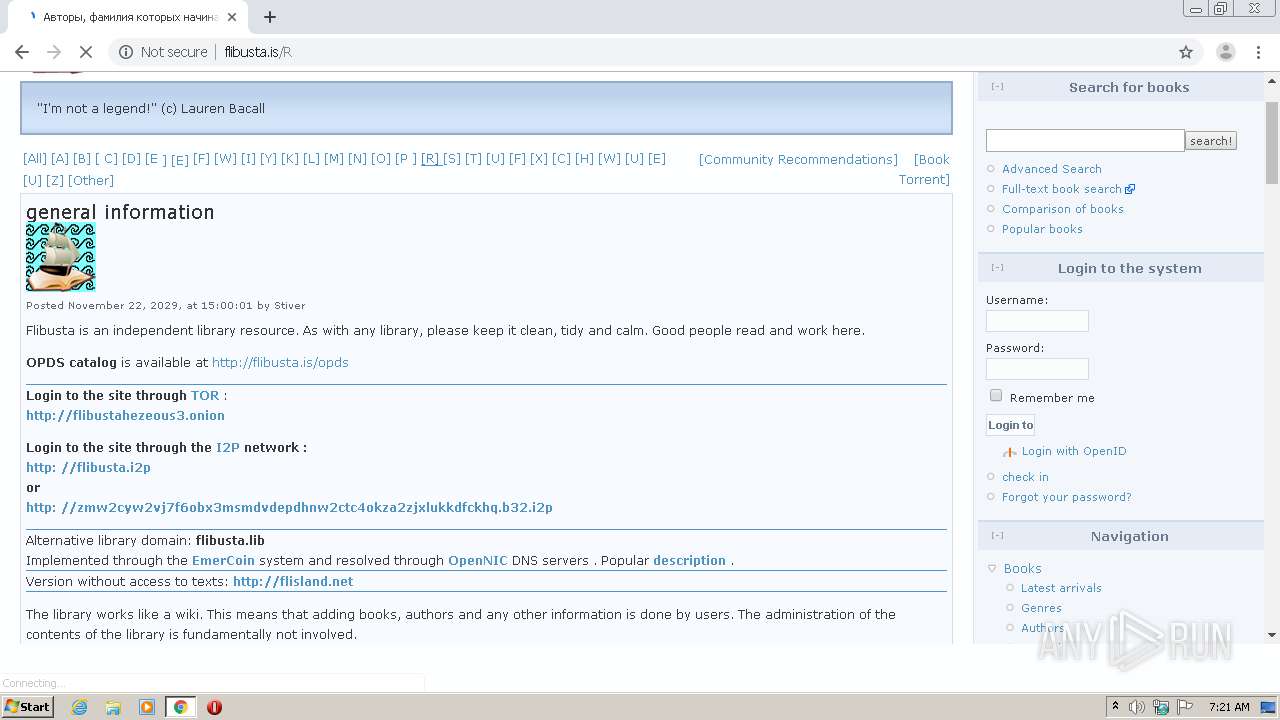This screenshot has height=720, width=1280.
Task: Click the OpenID icon beside Login with OpenID
Action: click(1009, 452)
